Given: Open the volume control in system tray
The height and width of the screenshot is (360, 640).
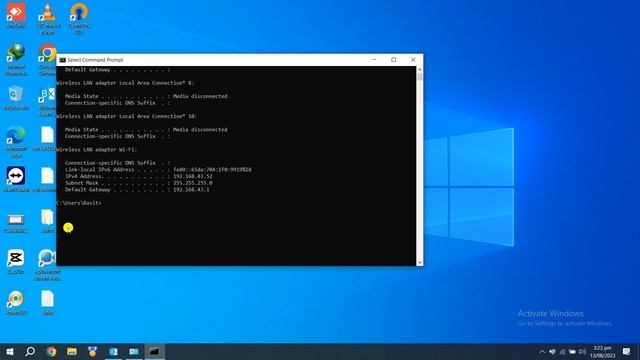Looking at the screenshot, I should pos(582,352).
